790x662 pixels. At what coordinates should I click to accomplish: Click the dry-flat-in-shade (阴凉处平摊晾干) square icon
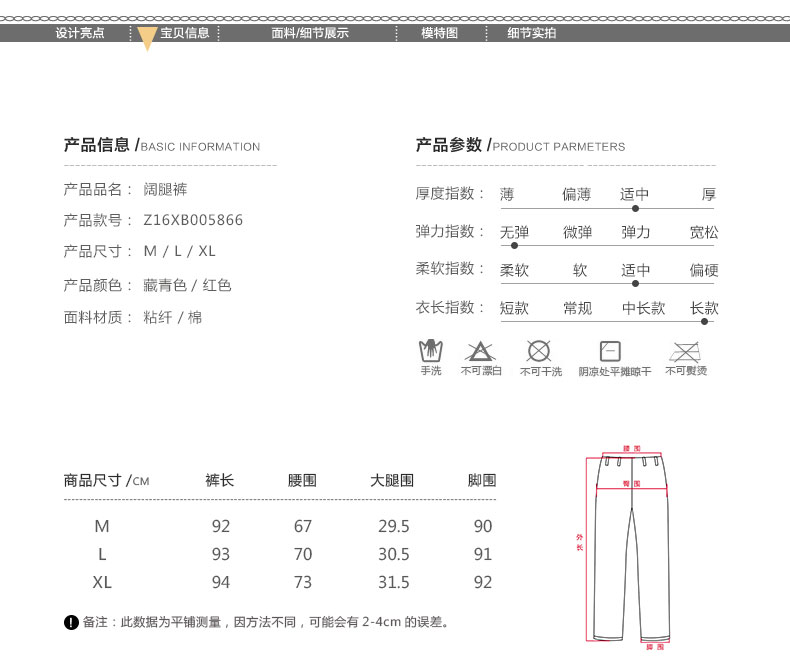[x=610, y=351]
